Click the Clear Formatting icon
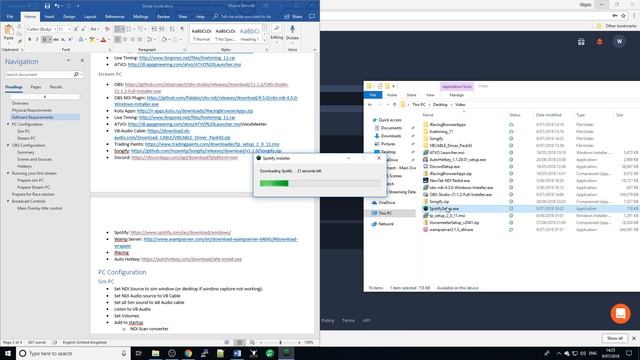 coord(107,29)
